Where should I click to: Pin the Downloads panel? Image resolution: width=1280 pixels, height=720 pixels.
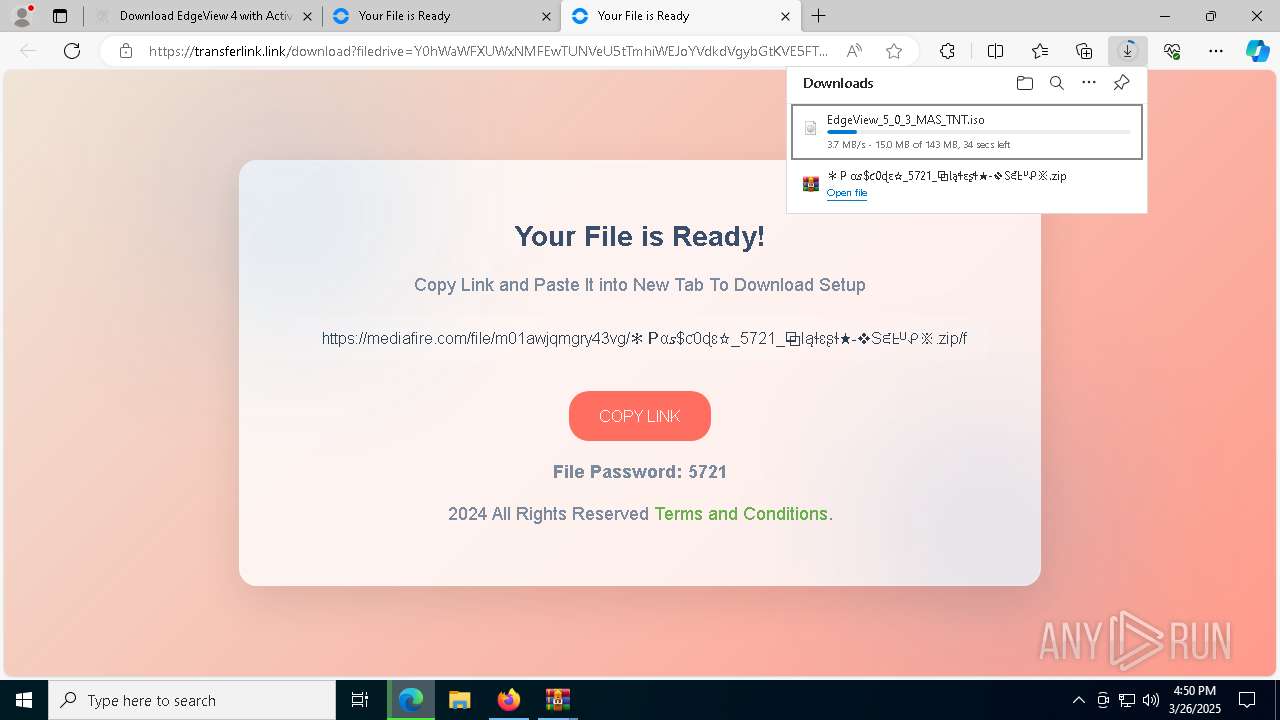[x=1121, y=83]
